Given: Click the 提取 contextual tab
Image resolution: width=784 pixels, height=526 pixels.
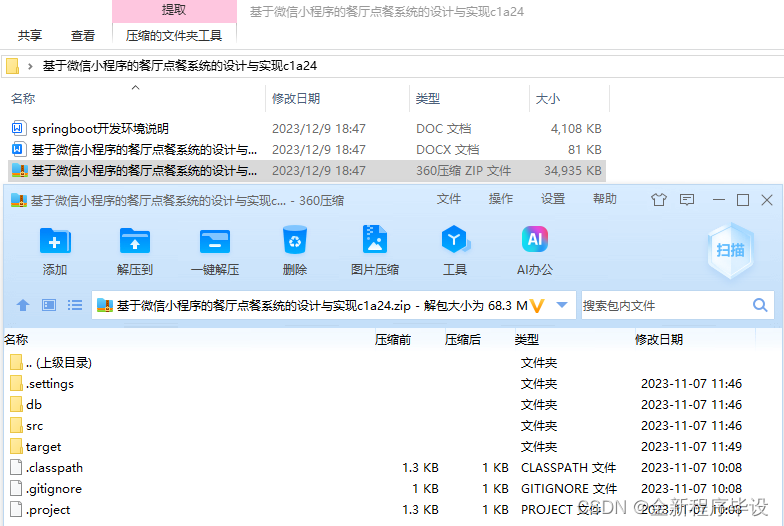Looking at the screenshot, I should pos(174,10).
